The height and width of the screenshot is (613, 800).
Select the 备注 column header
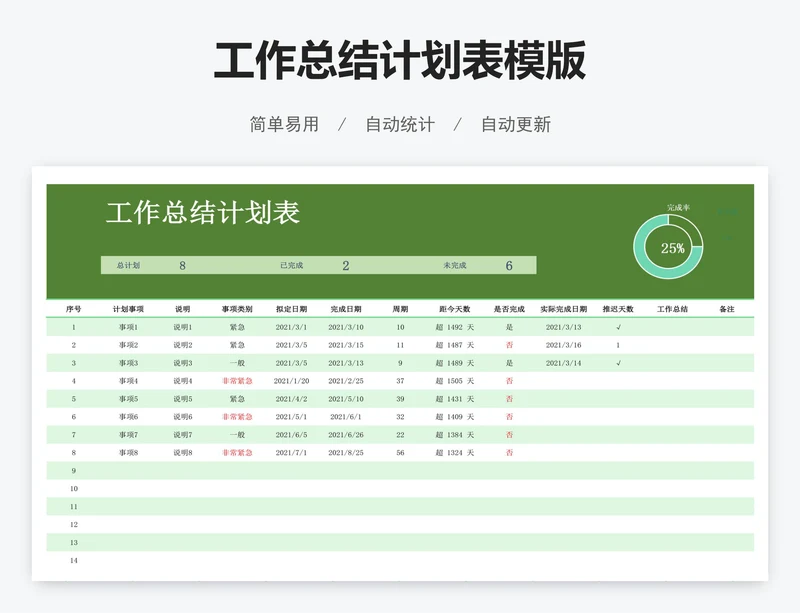point(727,309)
